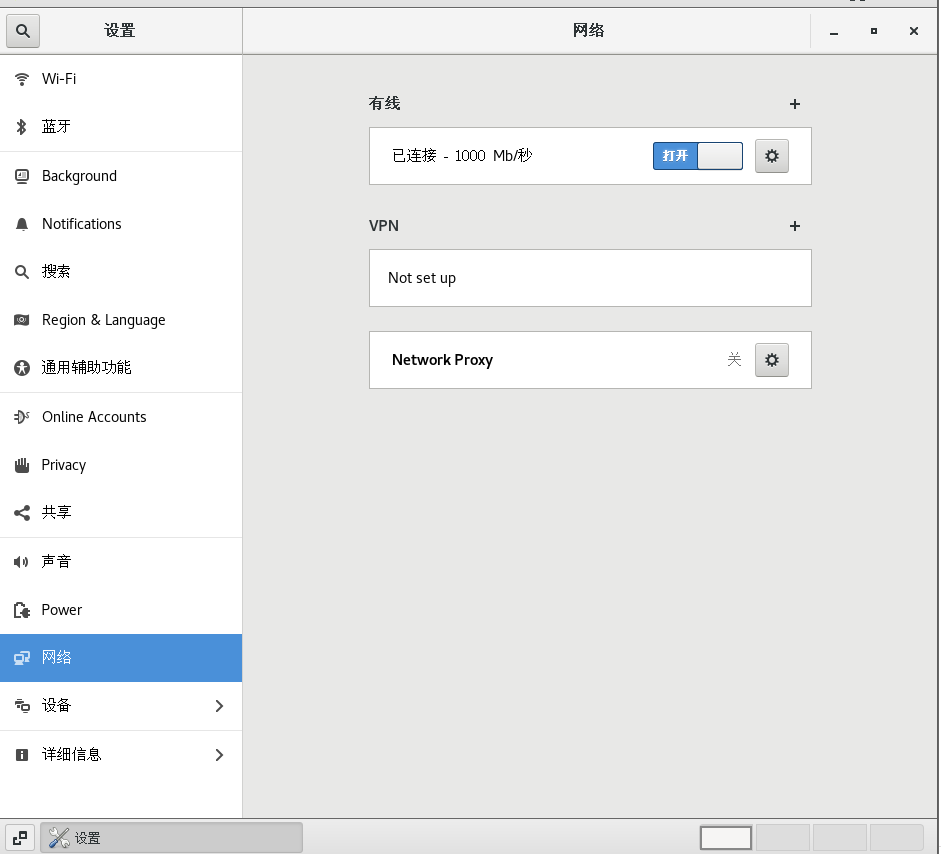The image size is (941, 854).
Task: Switch to the first workspace in pager
Action: click(726, 838)
